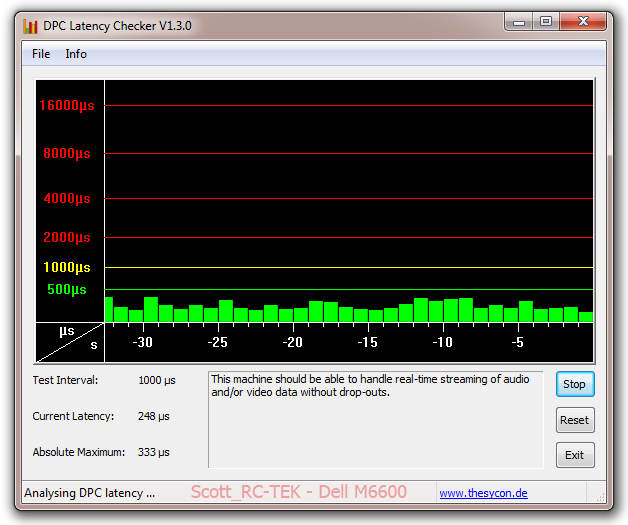628x525 pixels.
Task: Click the Test Interval label
Action: click(x=65, y=380)
